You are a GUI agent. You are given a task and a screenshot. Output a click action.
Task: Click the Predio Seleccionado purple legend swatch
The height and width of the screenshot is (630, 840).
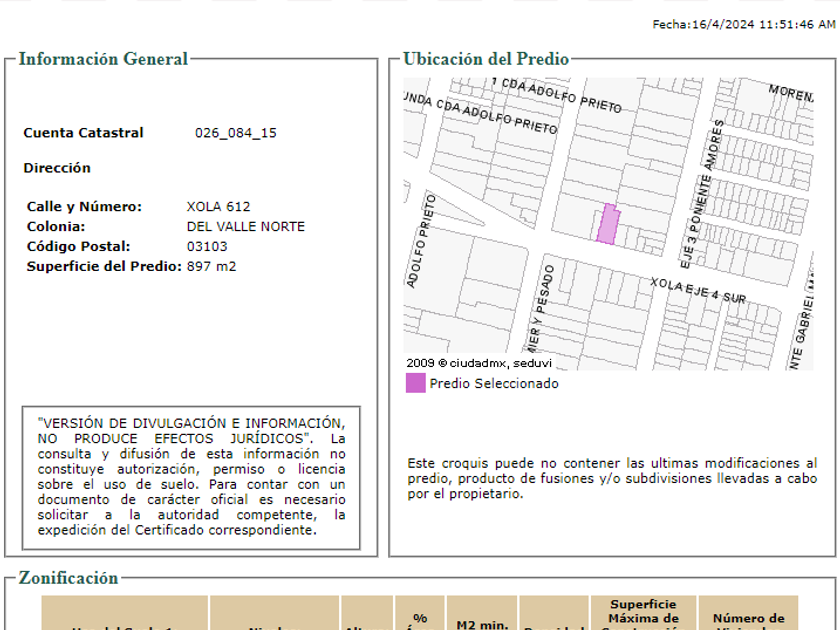(x=415, y=383)
